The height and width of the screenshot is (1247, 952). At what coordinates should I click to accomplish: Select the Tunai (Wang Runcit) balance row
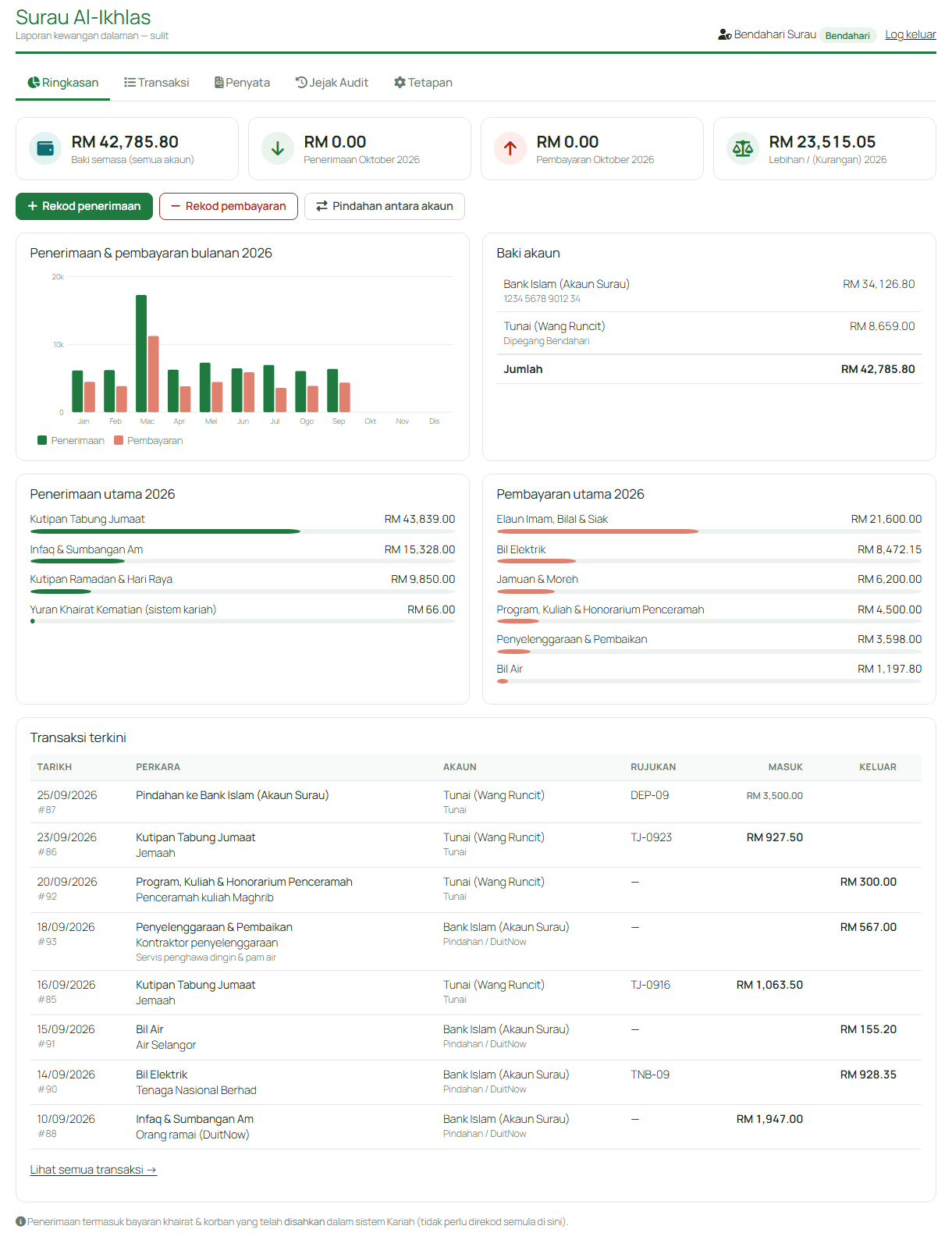(709, 333)
